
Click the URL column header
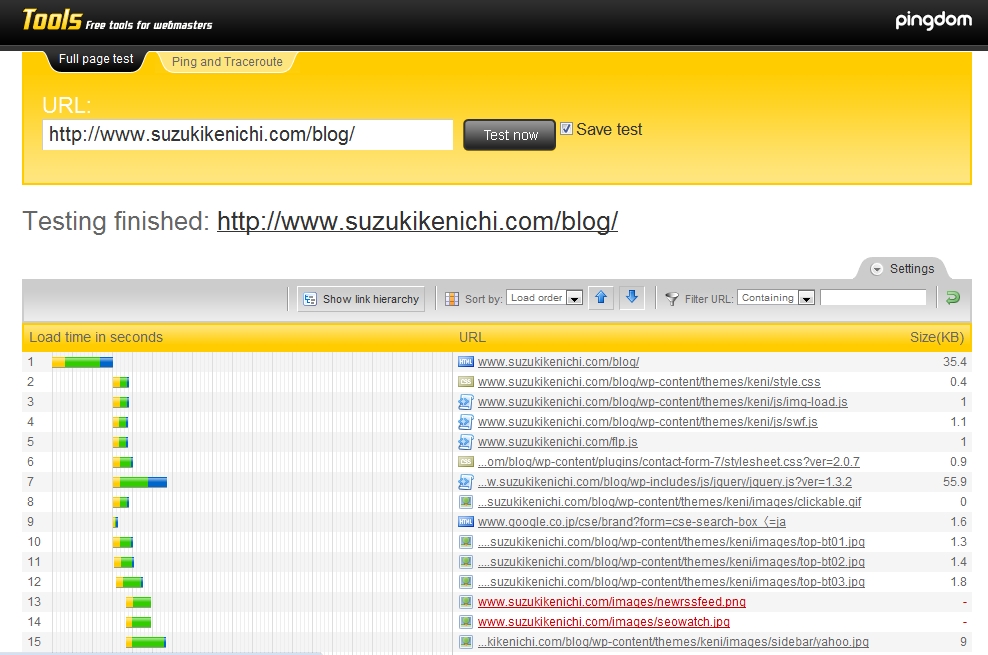click(472, 338)
